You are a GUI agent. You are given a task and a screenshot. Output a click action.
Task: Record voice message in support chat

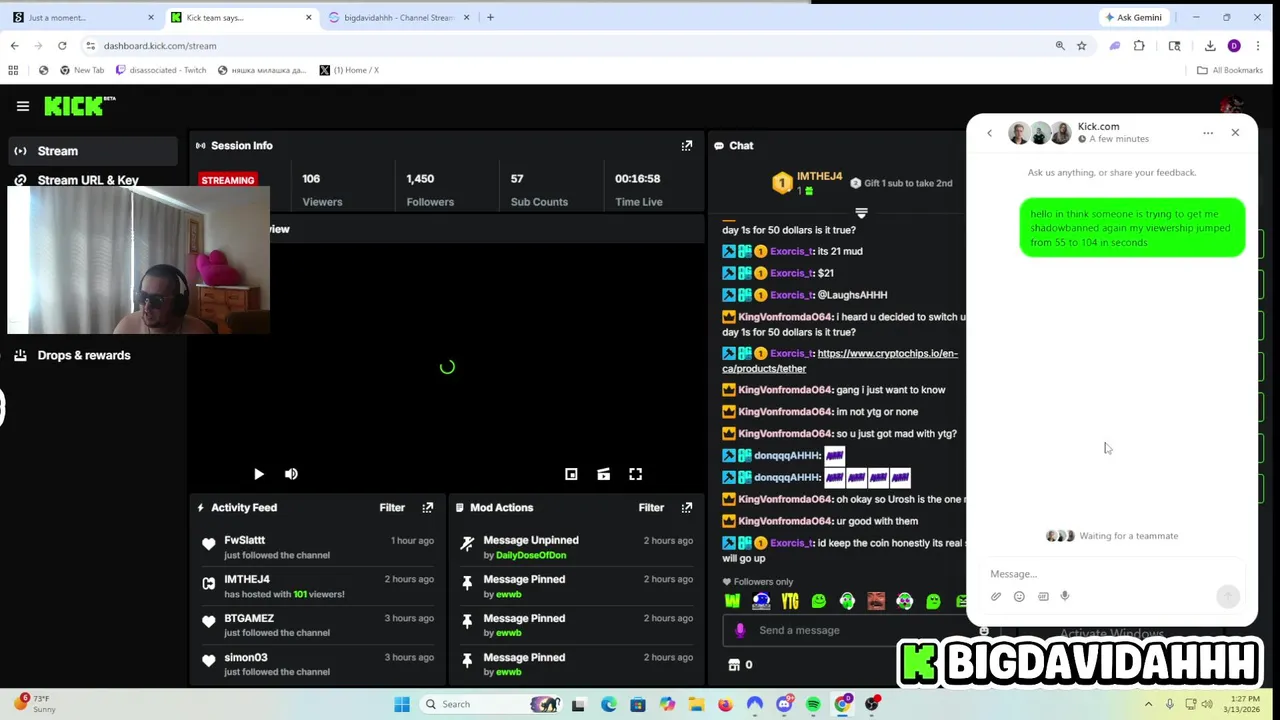tap(1065, 597)
